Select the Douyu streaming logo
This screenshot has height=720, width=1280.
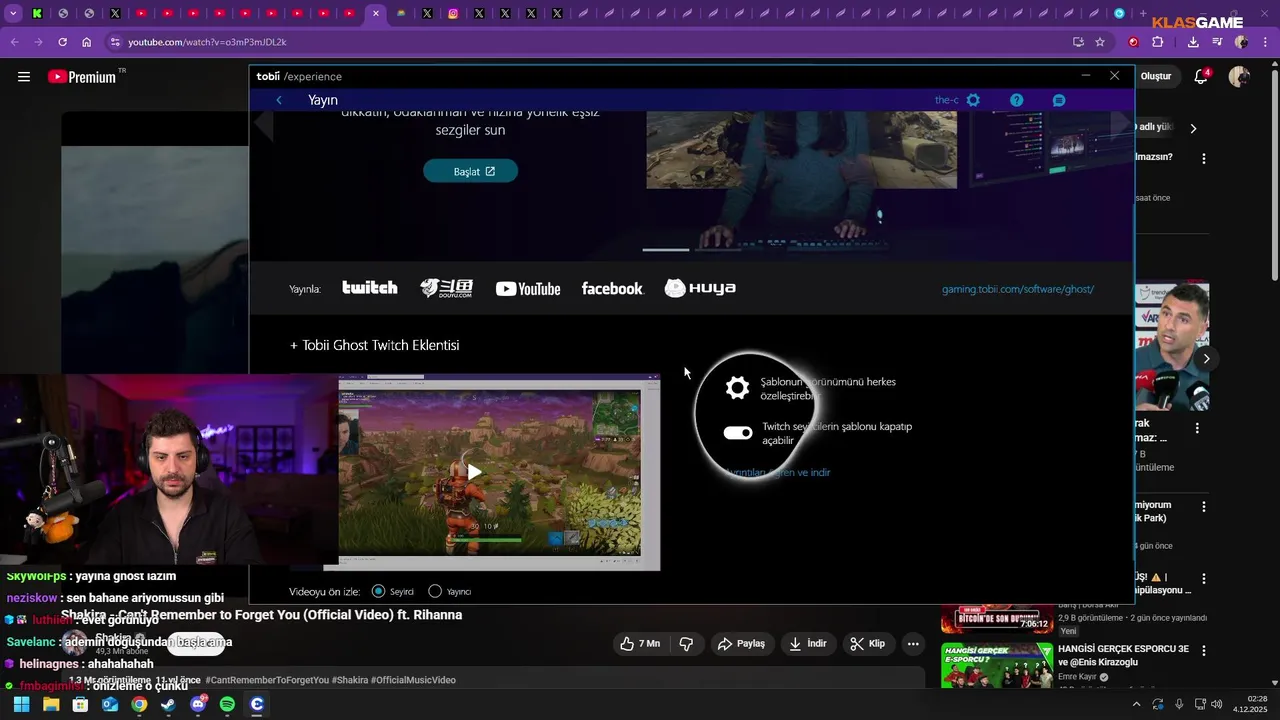tap(446, 288)
